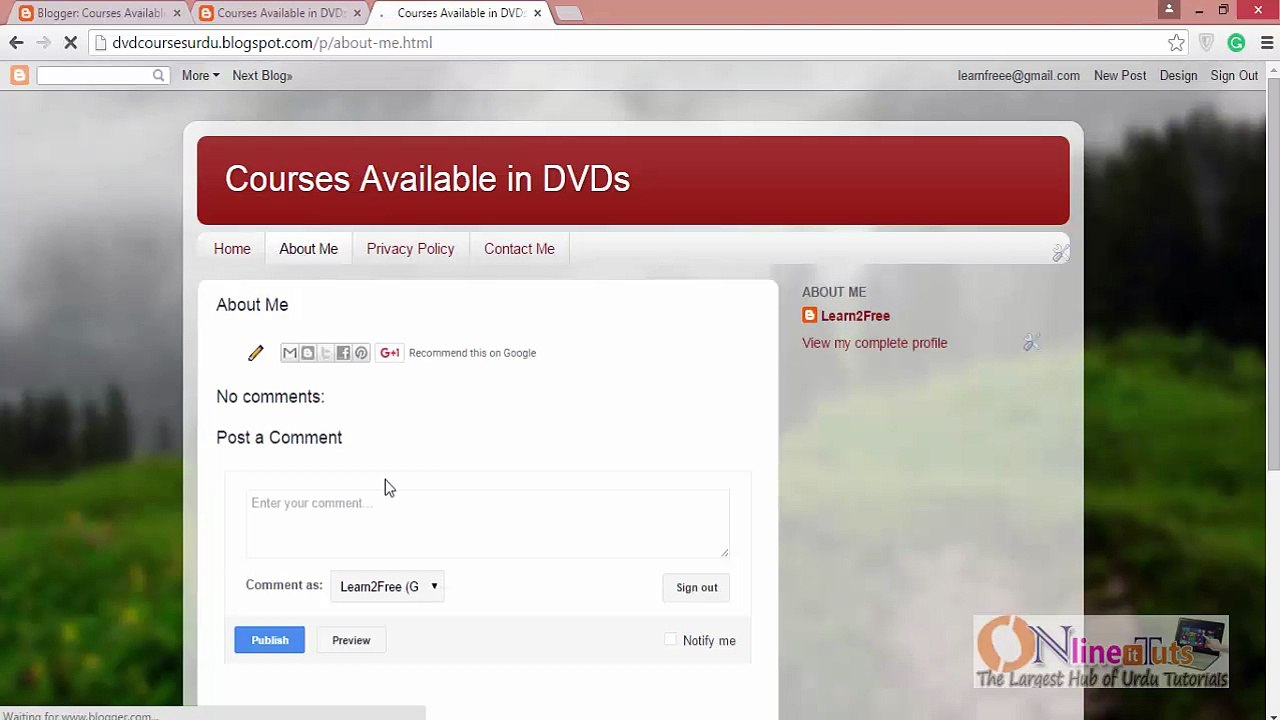Viewport: 1280px width, 720px height.
Task: Share the page to Twitter
Action: (x=326, y=353)
